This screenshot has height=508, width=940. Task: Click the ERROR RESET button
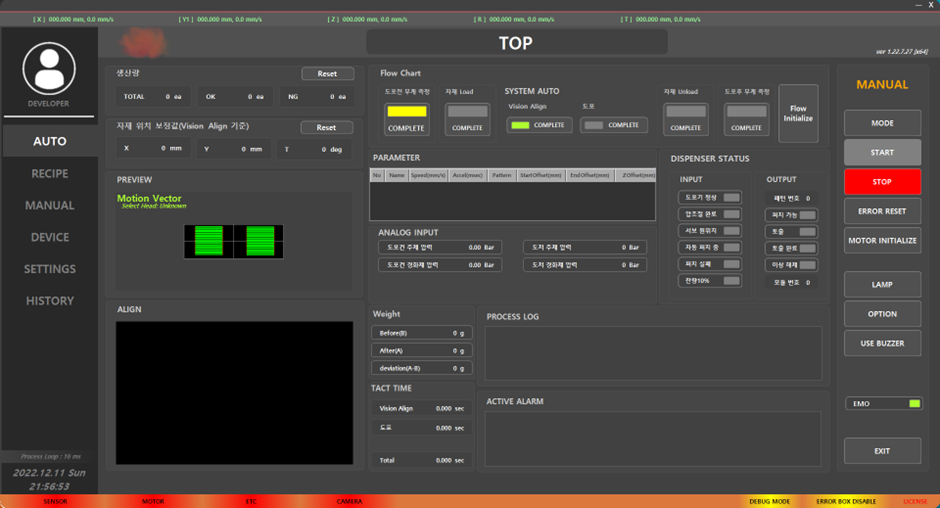point(881,211)
